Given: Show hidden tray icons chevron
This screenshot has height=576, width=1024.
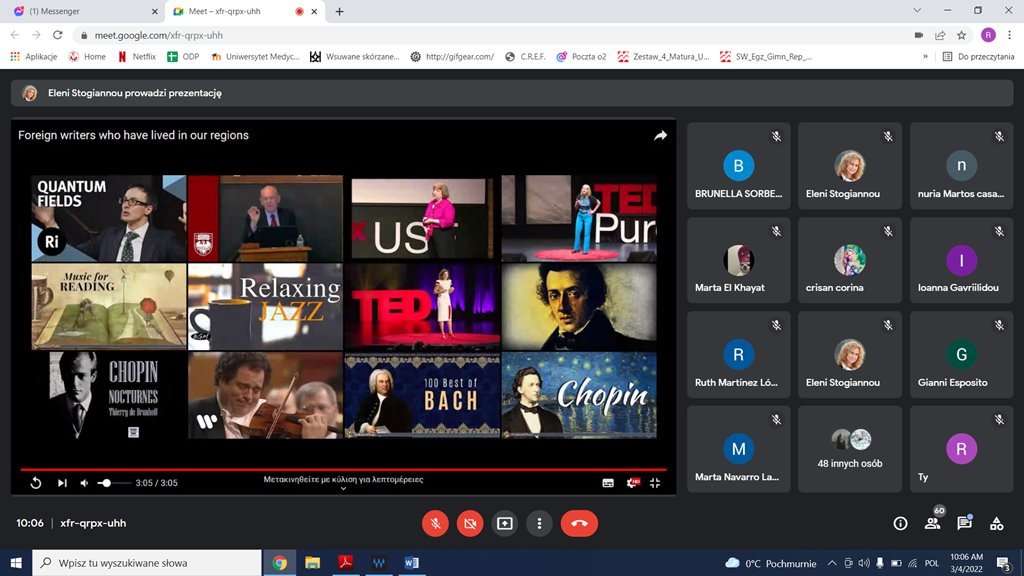Looking at the screenshot, I should (x=831, y=563).
